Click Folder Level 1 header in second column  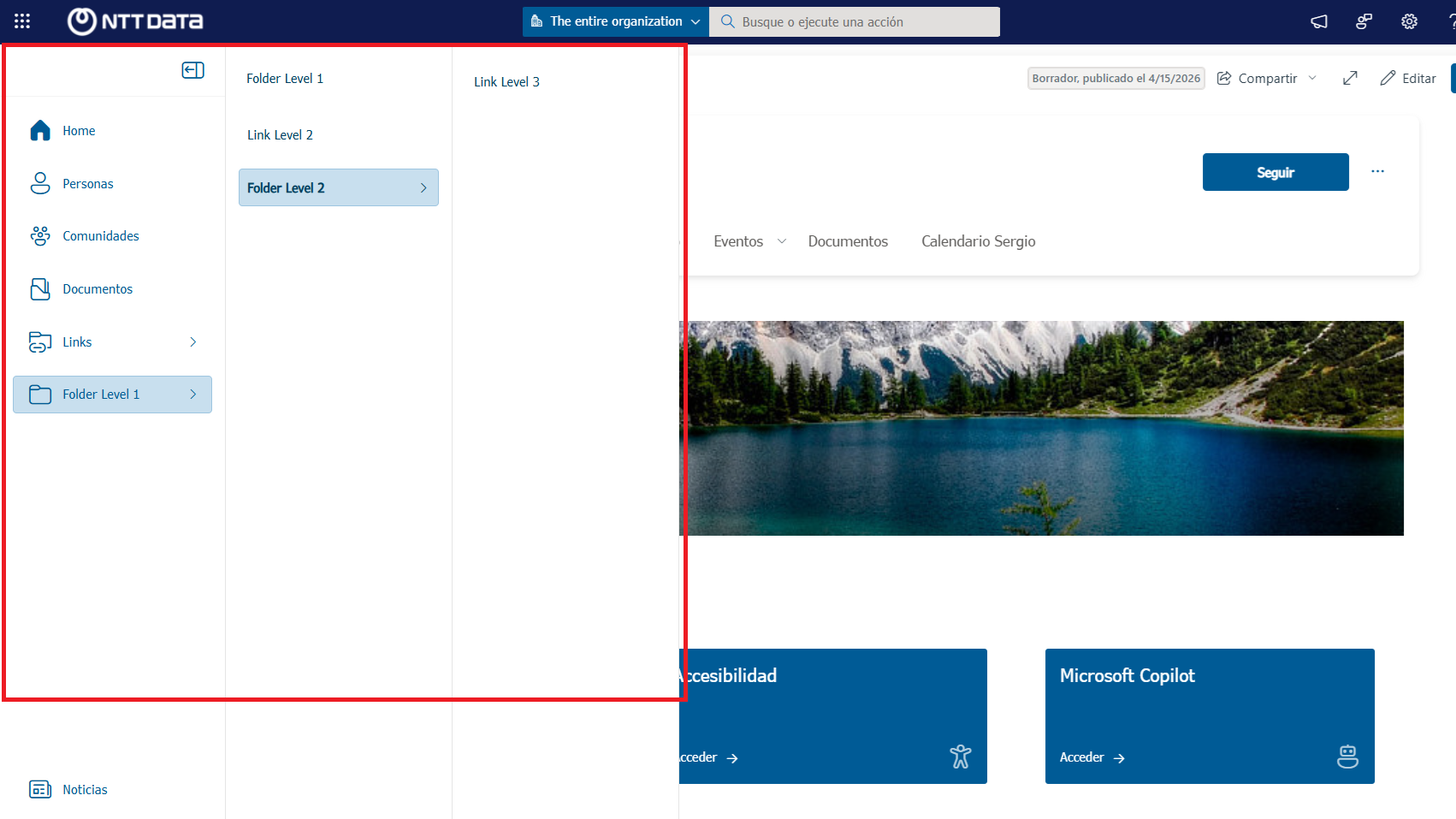click(285, 79)
